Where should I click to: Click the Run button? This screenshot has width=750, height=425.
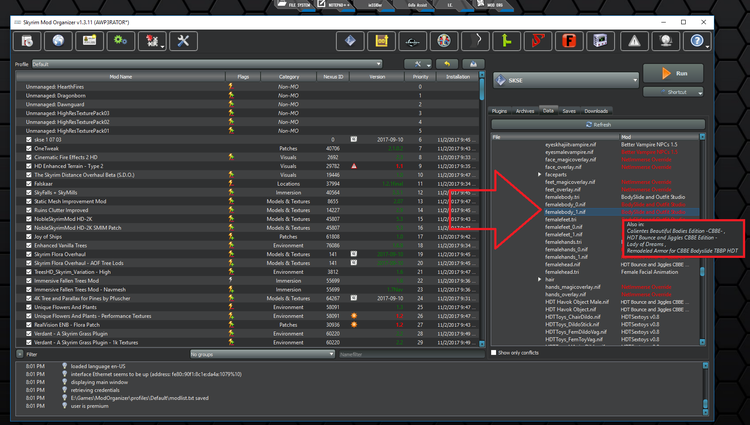tap(673, 73)
